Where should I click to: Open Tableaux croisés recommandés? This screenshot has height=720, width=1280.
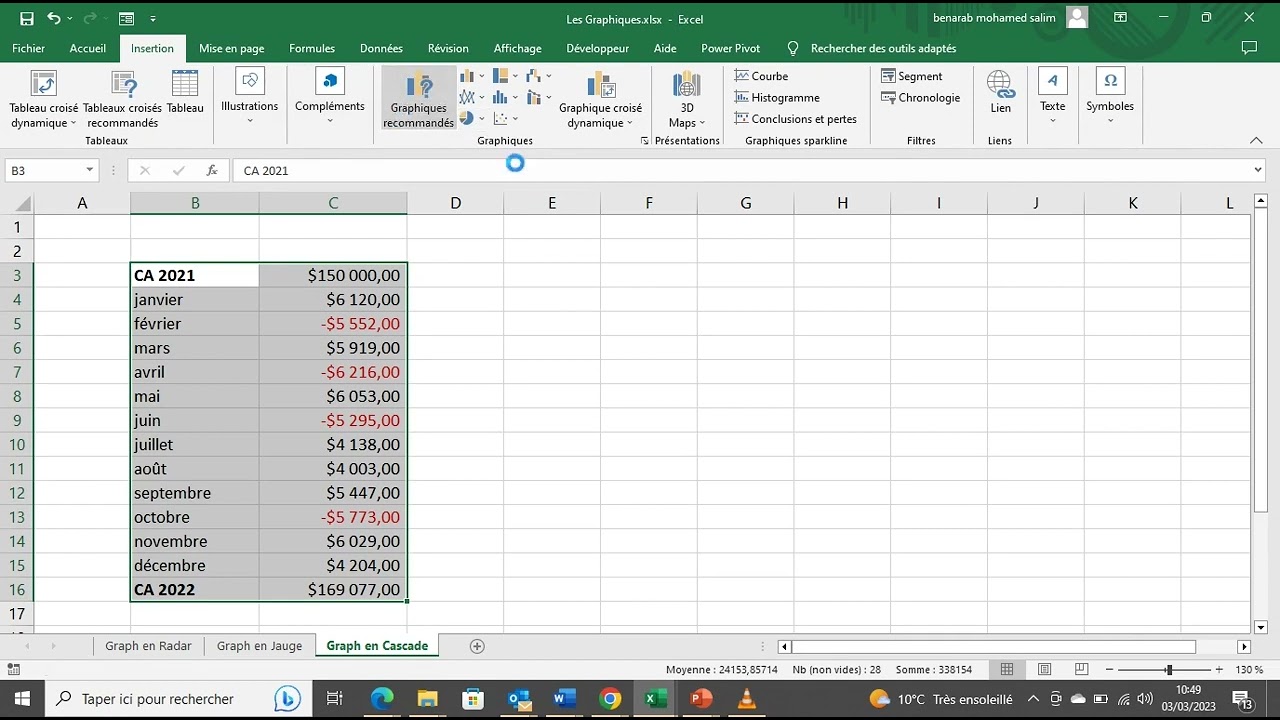pyautogui.click(x=122, y=100)
